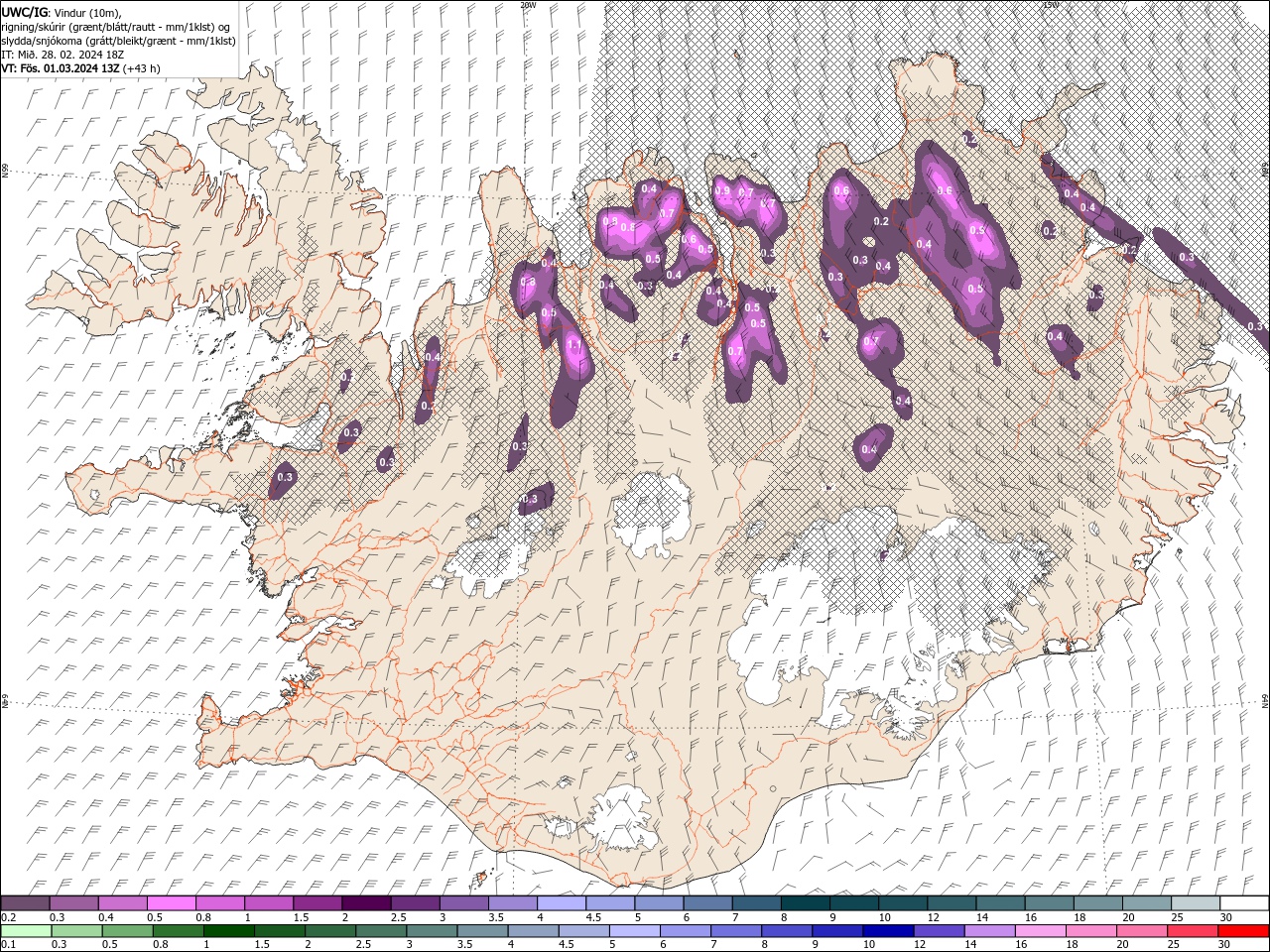Viewport: 1270px width, 952px height.
Task: Click the 3 grey-green swatch, lower legend row
Action: coord(432,931)
